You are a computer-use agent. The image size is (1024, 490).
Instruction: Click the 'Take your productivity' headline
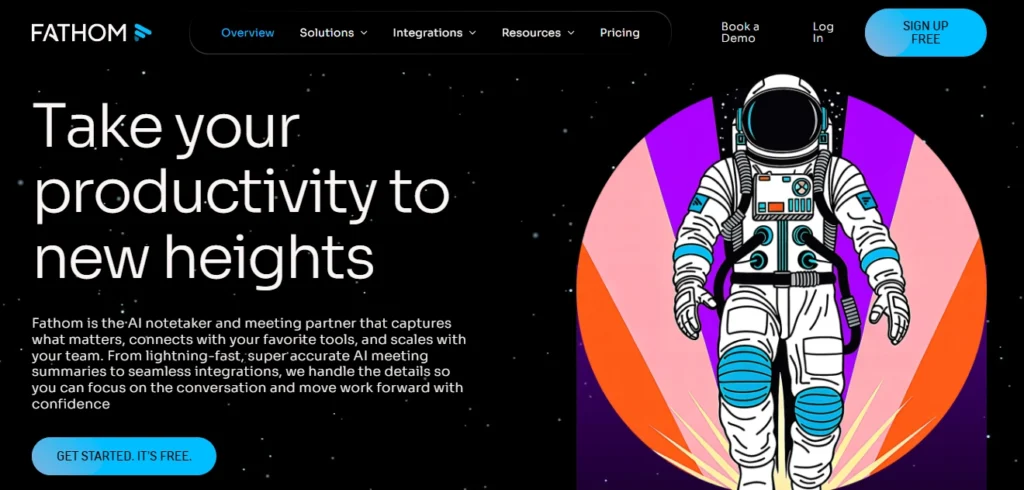pos(240,192)
